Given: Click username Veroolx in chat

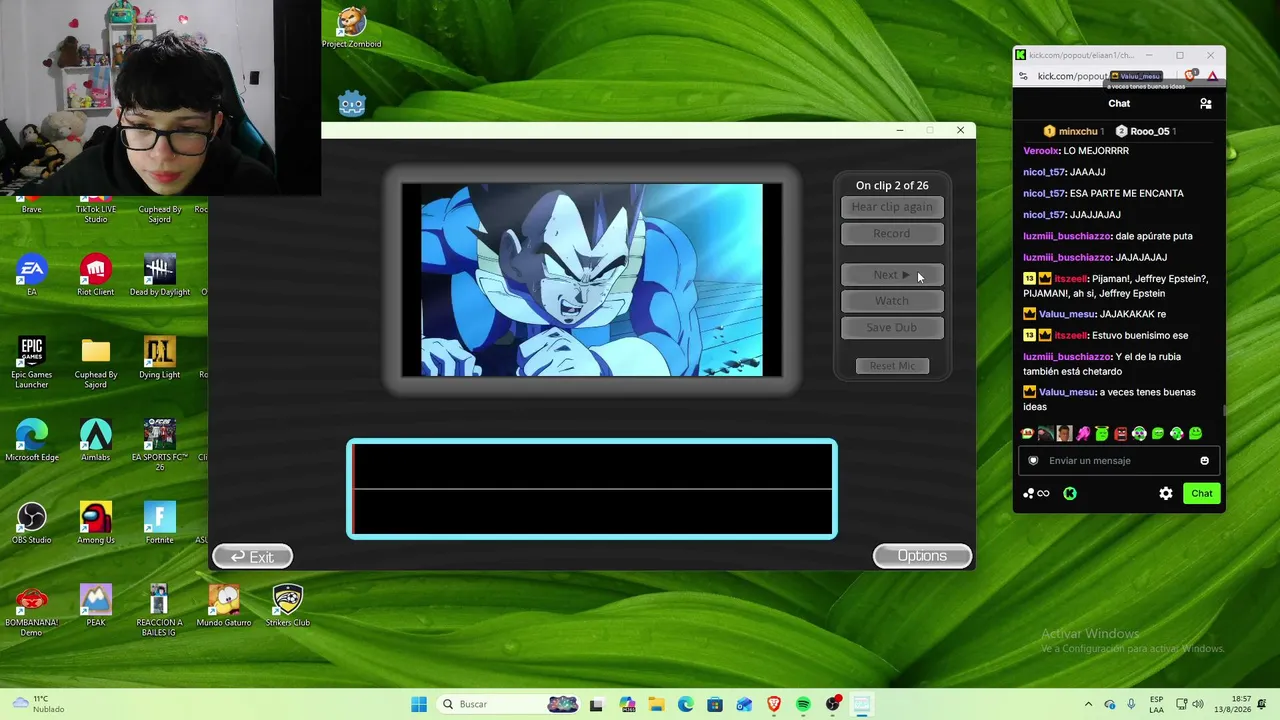Looking at the screenshot, I should [1040, 151].
